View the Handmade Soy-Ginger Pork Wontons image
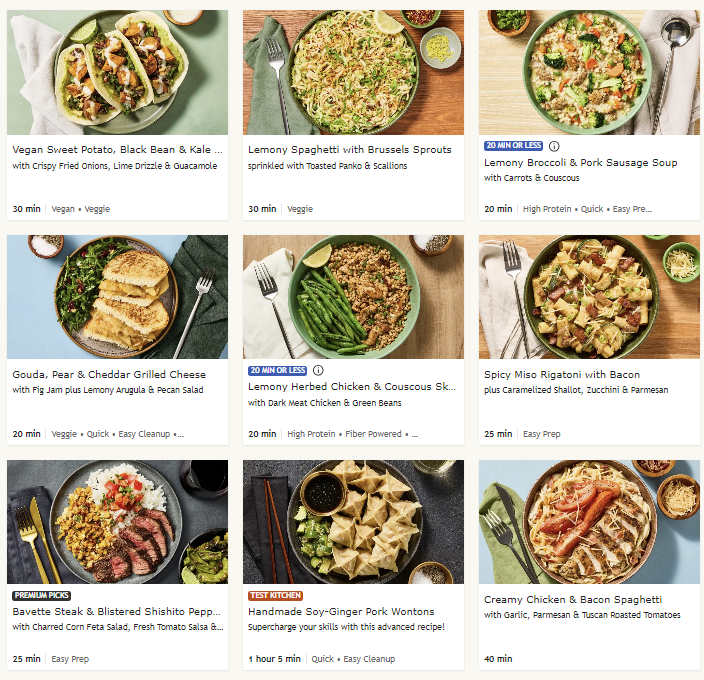Image resolution: width=704 pixels, height=680 pixels. coord(353,522)
